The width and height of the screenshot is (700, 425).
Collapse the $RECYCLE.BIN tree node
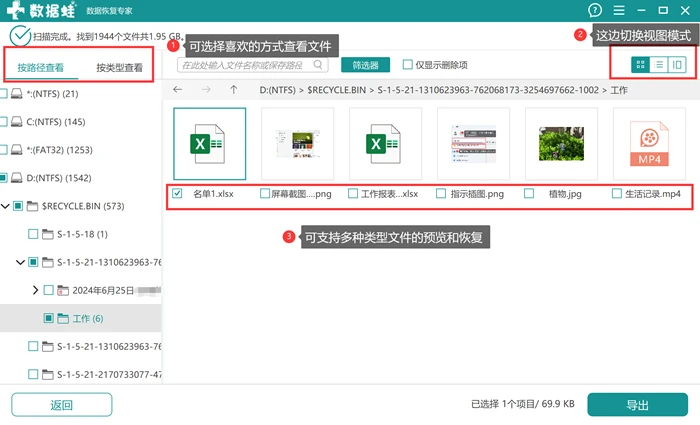tap(5, 206)
